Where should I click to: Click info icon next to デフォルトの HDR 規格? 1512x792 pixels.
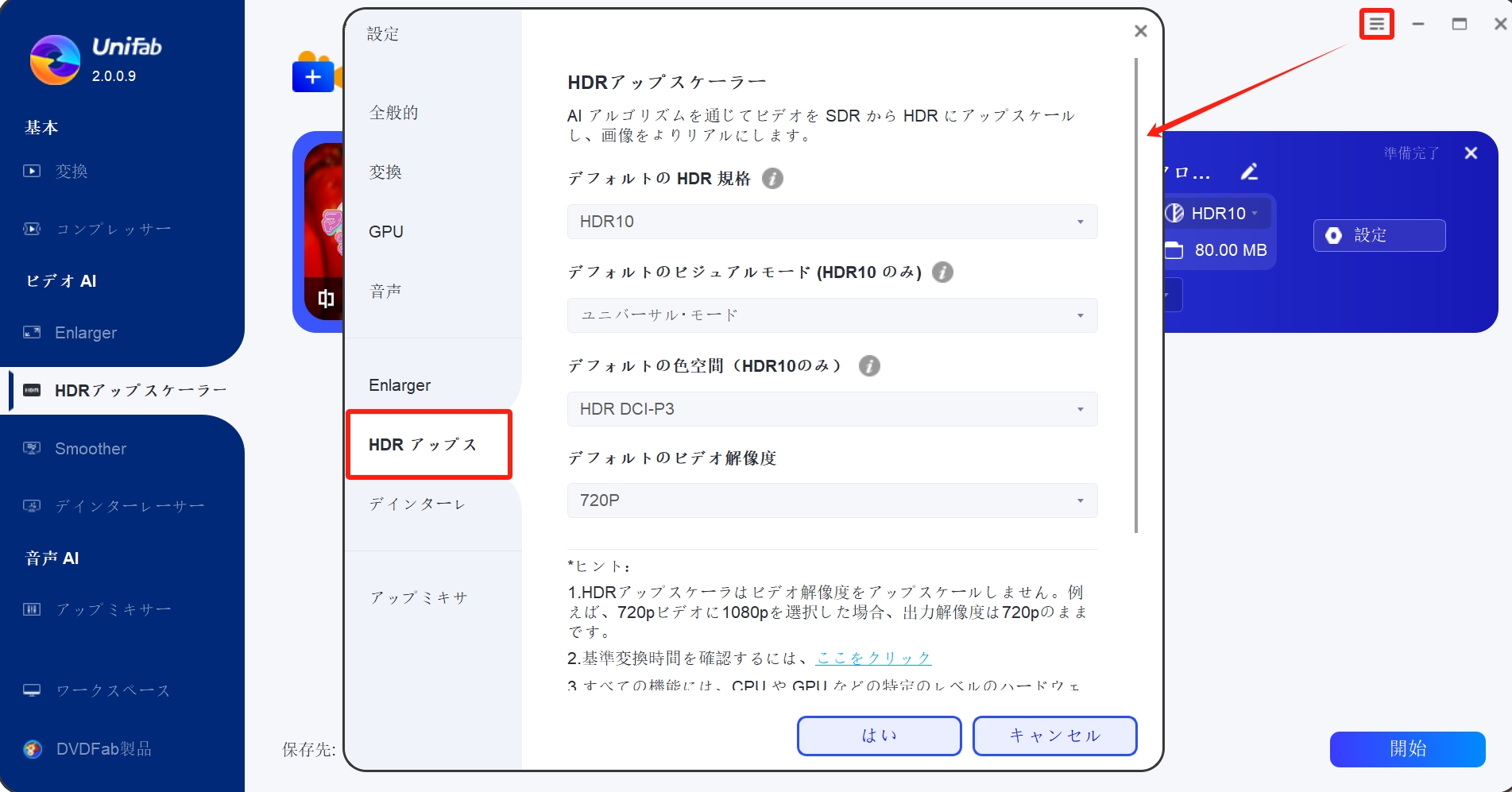[772, 179]
